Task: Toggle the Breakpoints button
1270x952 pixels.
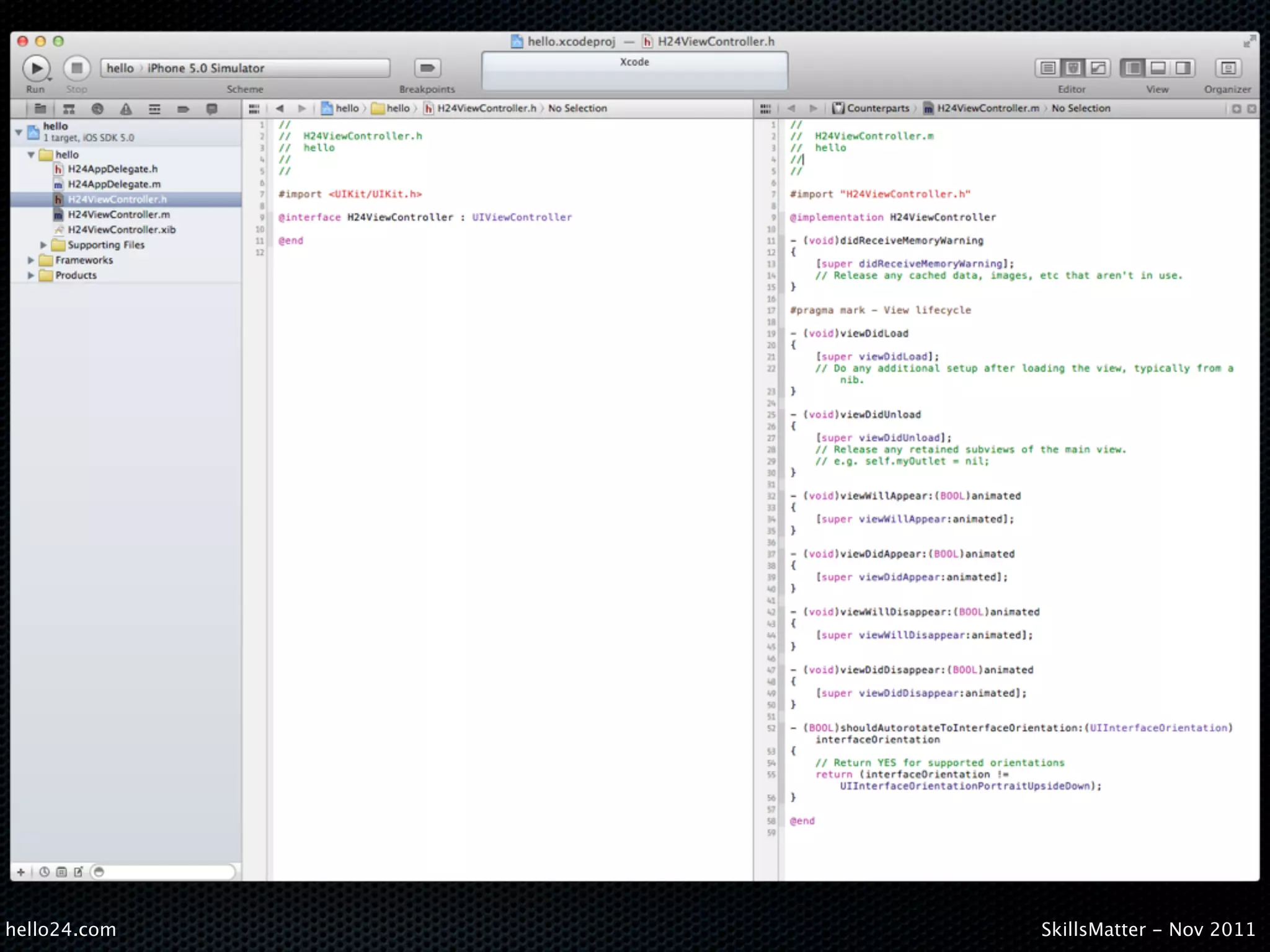Action: tap(427, 68)
